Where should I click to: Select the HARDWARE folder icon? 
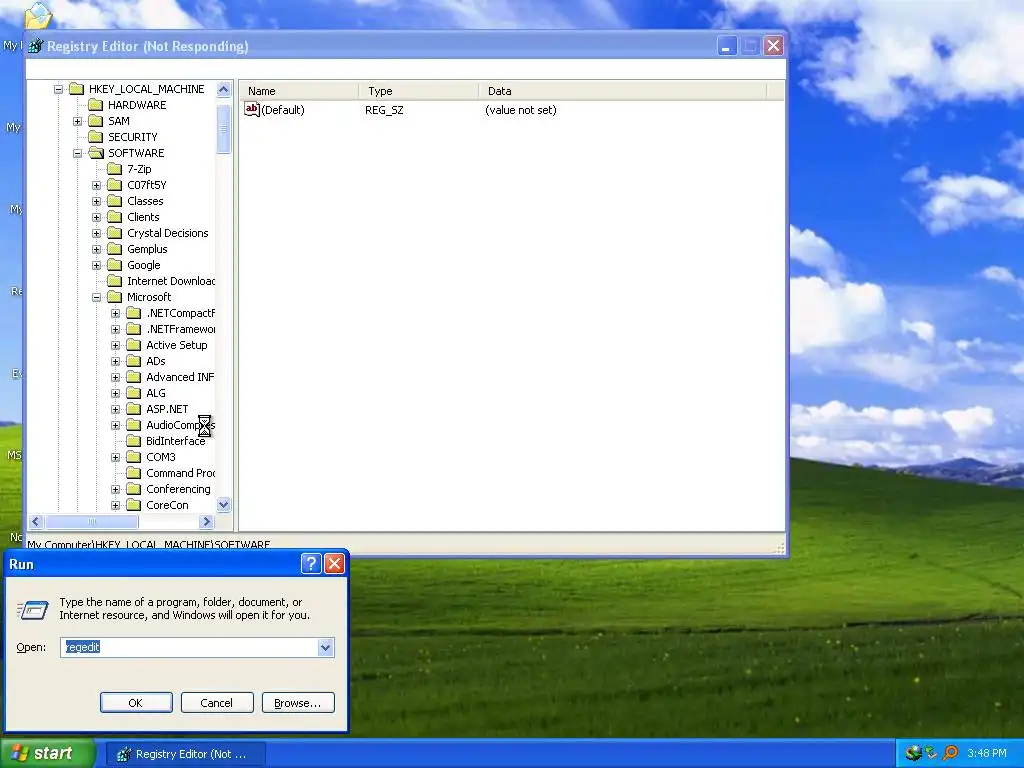point(95,104)
